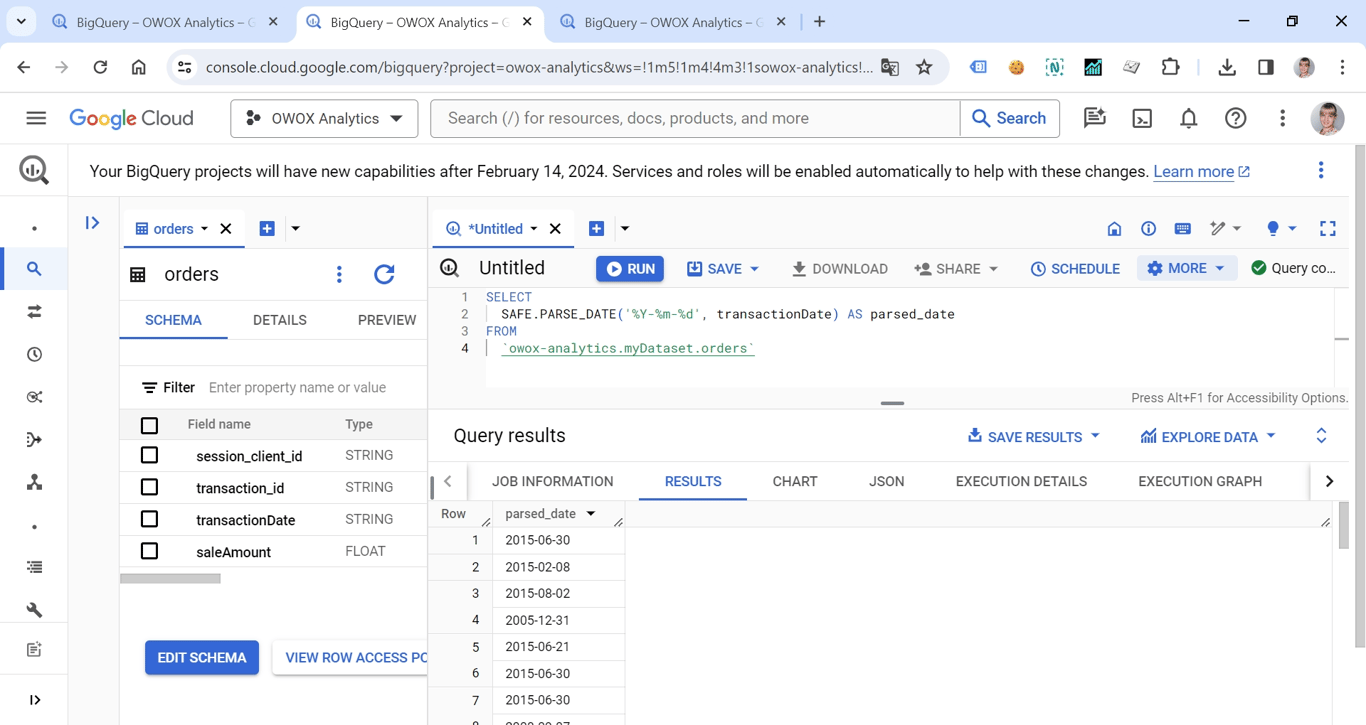This screenshot has height=725, width=1366.
Task: Close the Untitled query tab
Action: click(555, 229)
